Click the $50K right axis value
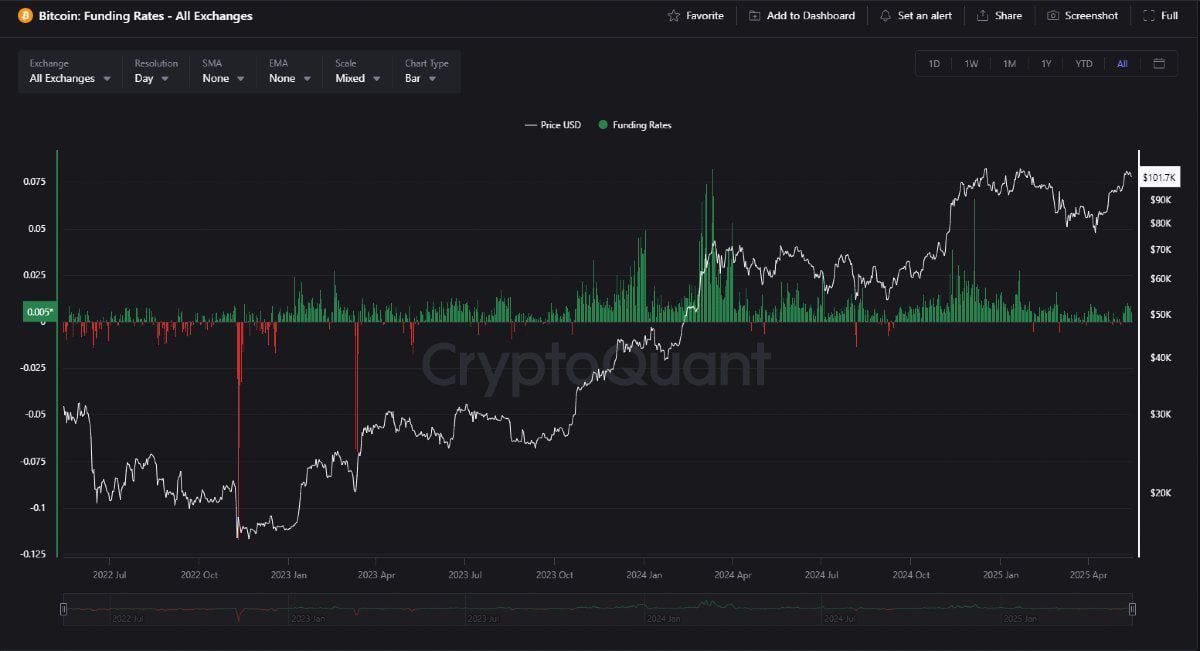 1160,315
